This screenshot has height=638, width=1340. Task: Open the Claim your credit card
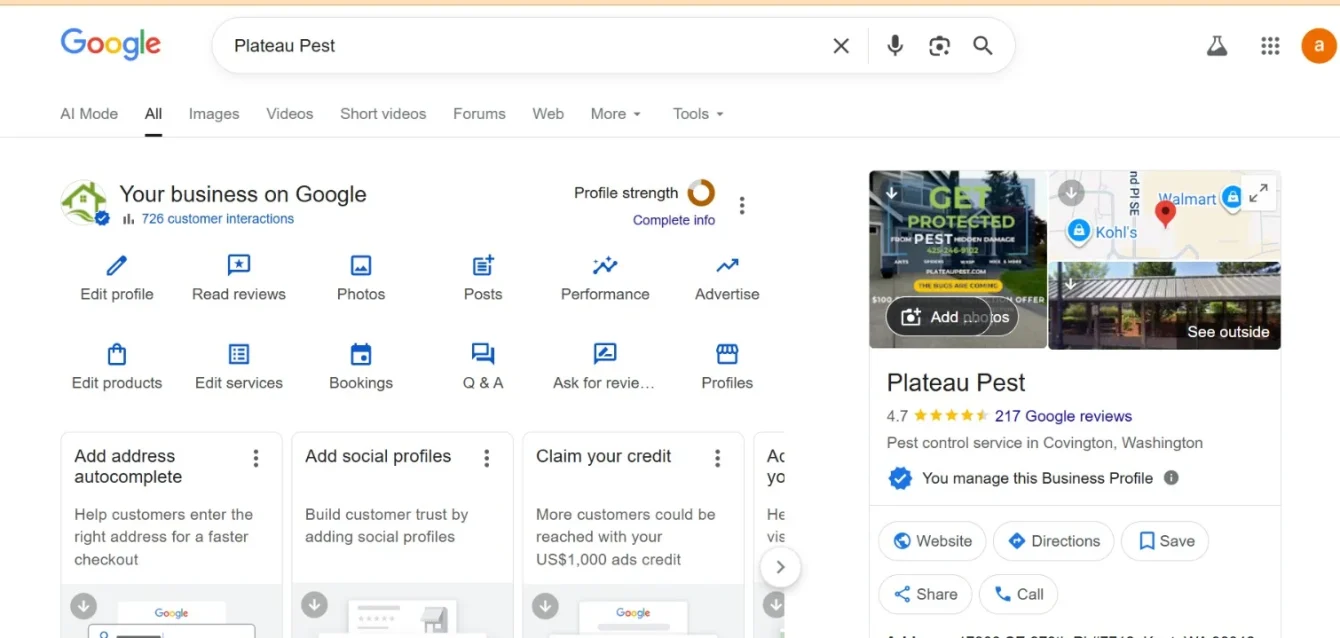click(x=633, y=535)
